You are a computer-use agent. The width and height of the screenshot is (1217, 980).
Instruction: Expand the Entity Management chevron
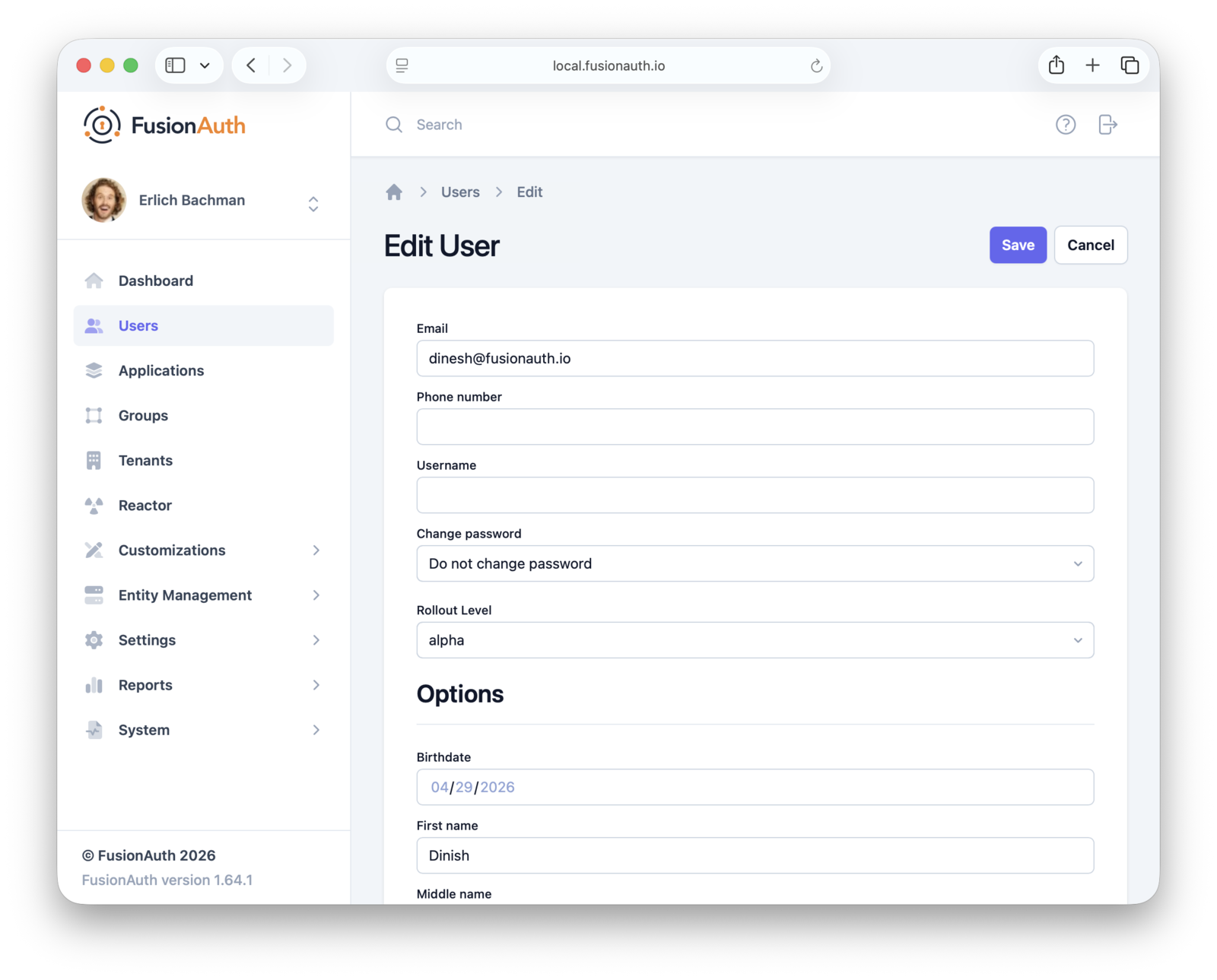[x=316, y=595]
